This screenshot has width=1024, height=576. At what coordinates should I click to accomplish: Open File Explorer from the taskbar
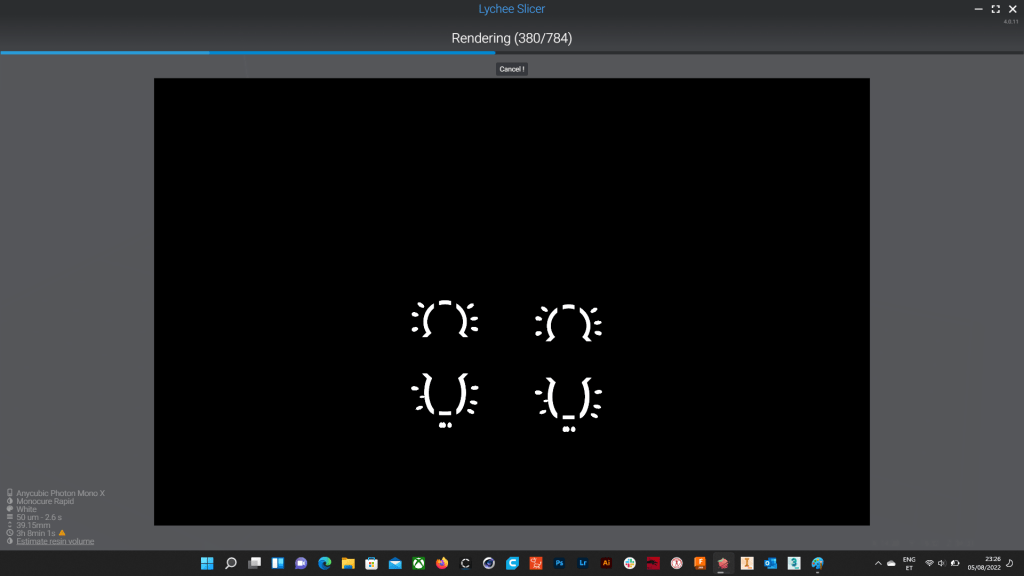348,563
